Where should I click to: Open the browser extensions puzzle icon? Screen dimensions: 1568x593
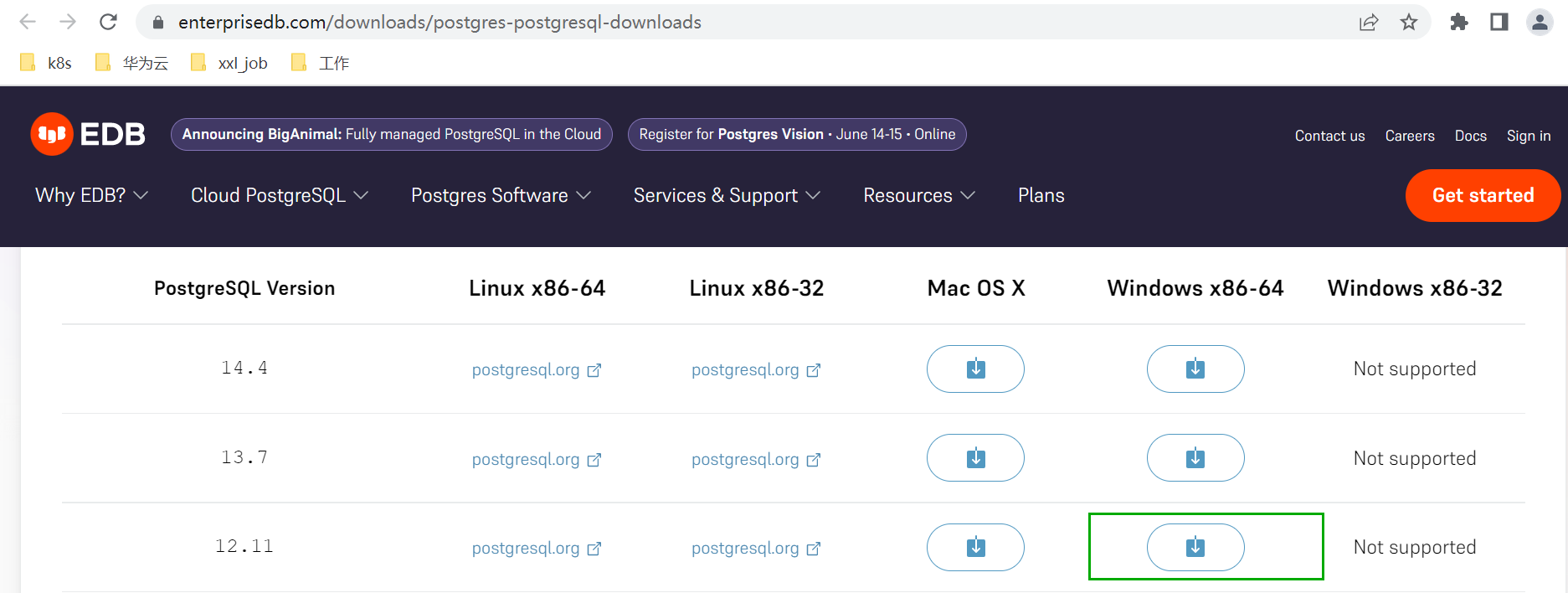[x=1459, y=23]
